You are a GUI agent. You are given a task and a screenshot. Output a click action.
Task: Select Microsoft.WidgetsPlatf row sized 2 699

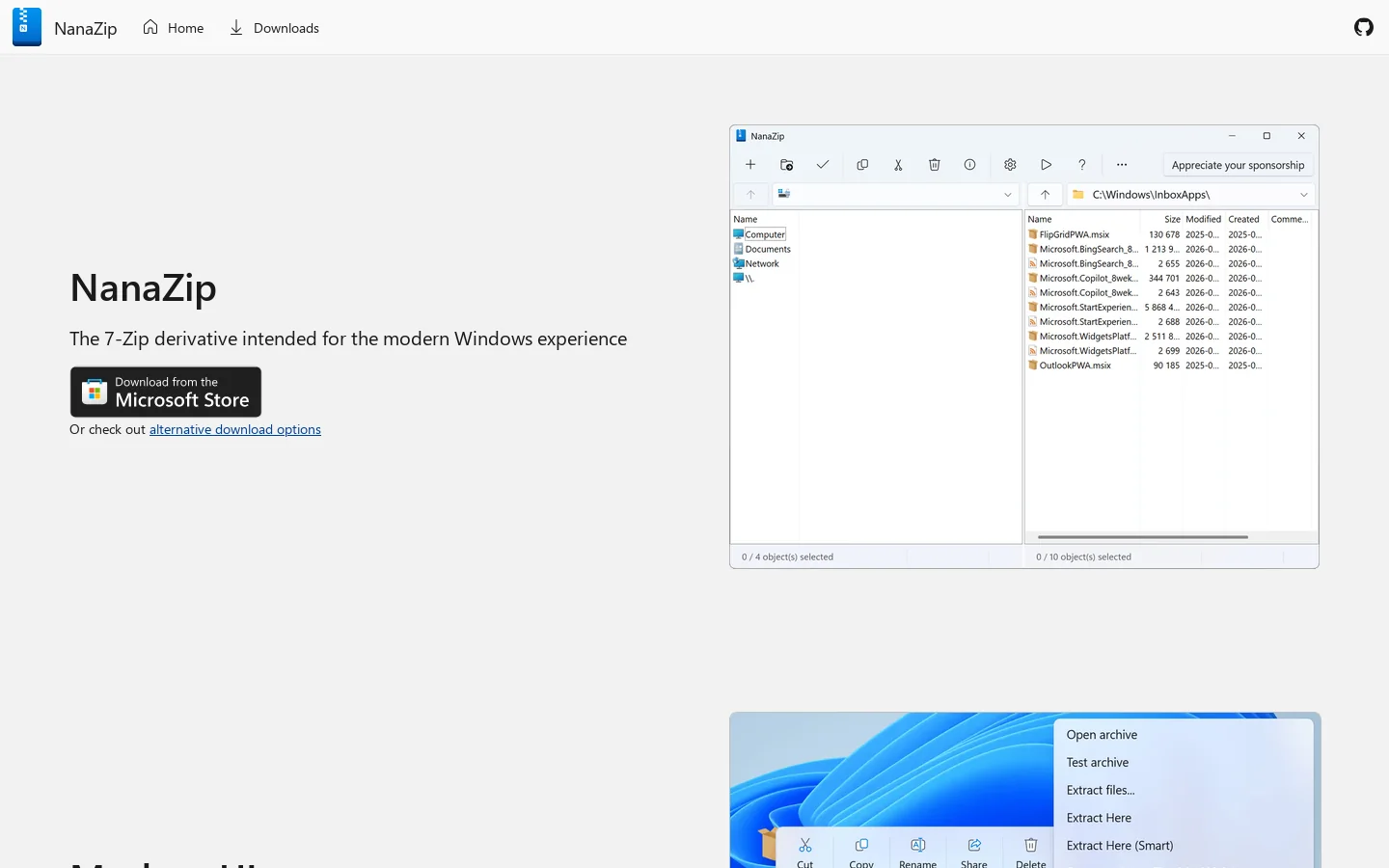click(x=1145, y=351)
